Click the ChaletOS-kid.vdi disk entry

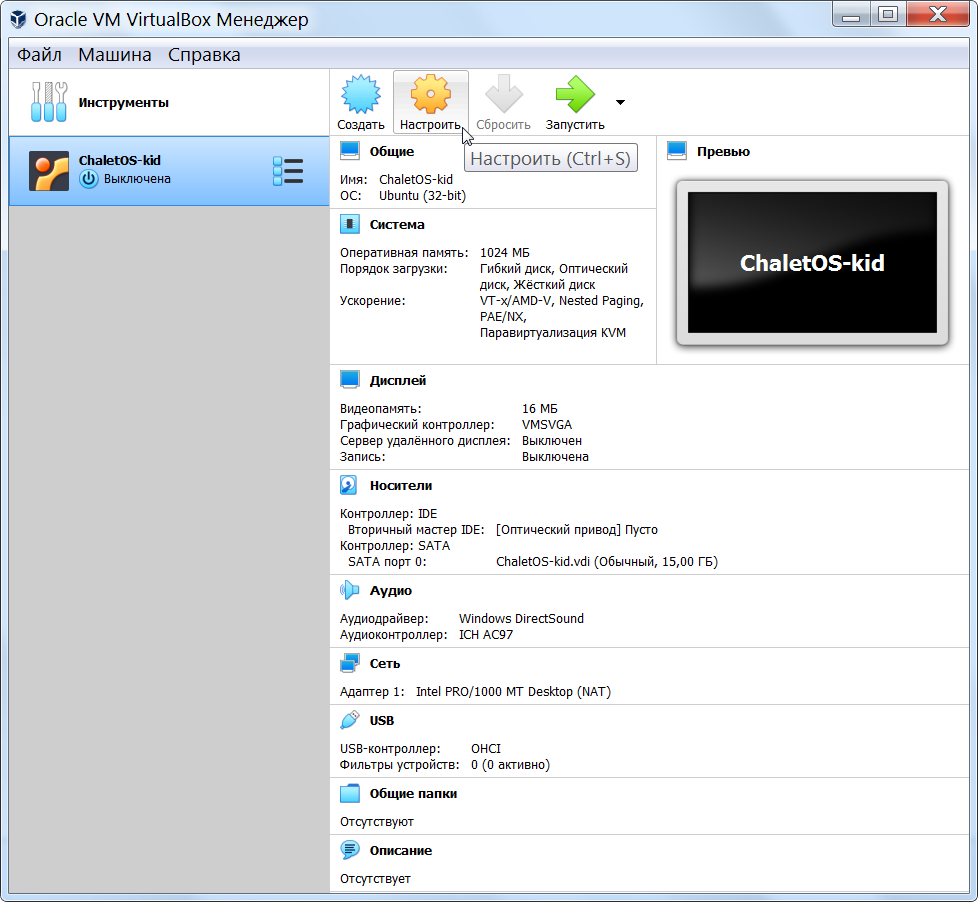coord(607,561)
